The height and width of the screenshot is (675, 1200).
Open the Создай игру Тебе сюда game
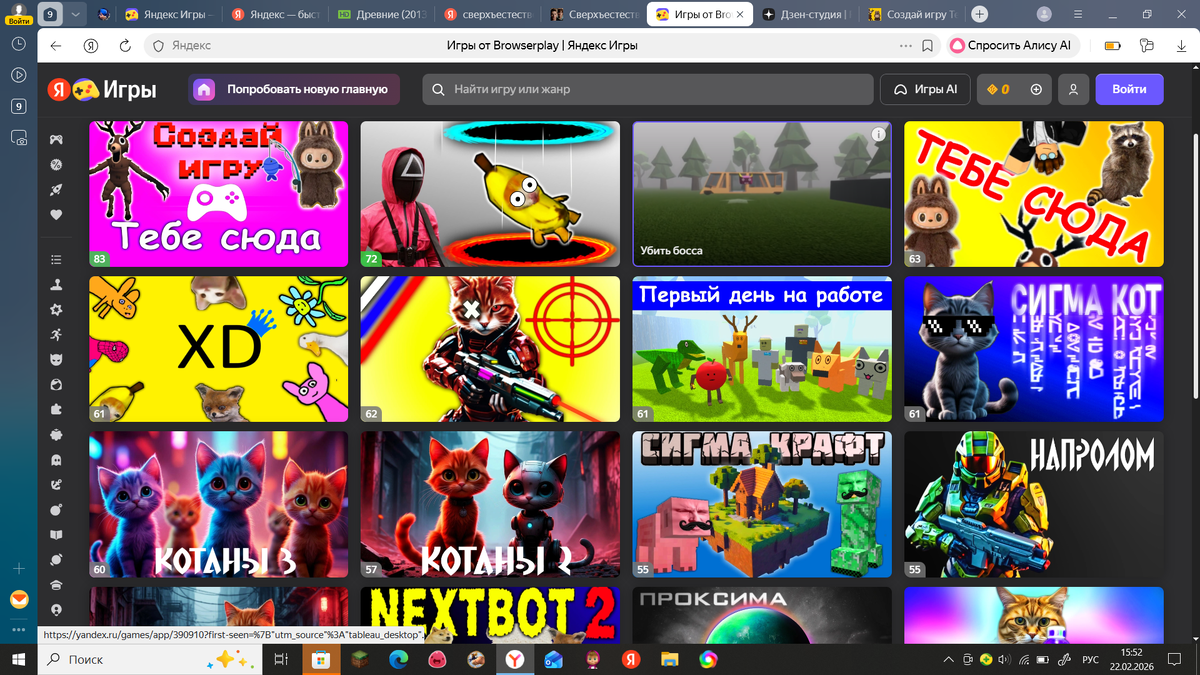[218, 194]
